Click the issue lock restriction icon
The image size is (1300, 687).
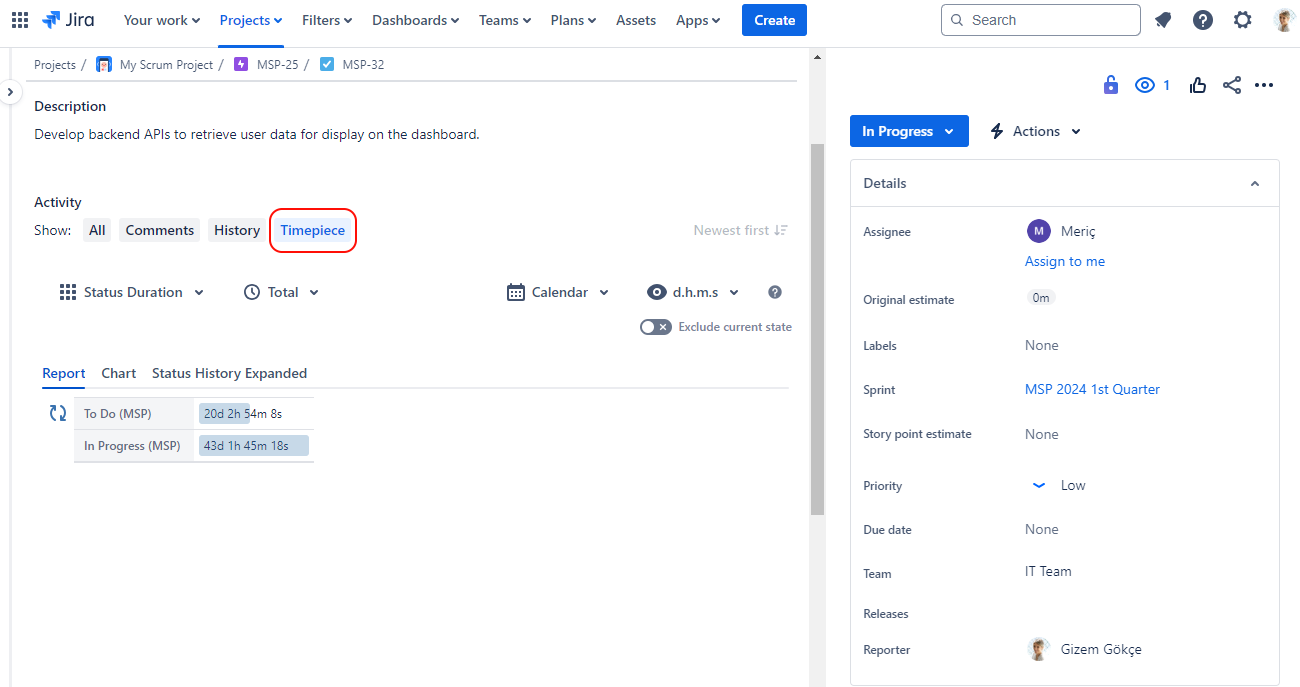point(1110,85)
